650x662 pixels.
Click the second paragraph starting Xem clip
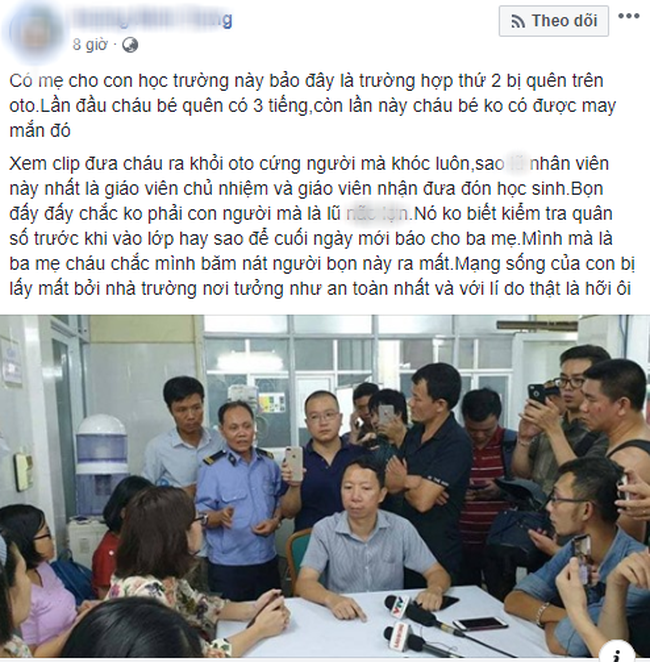pyautogui.click(x=322, y=226)
